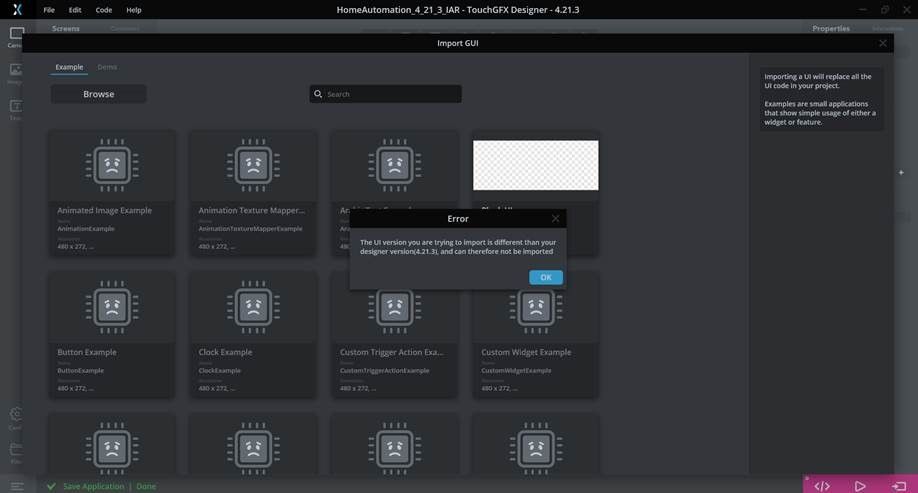Click the log lines icon at the bottom left
The image size is (918, 493).
(x=16, y=486)
